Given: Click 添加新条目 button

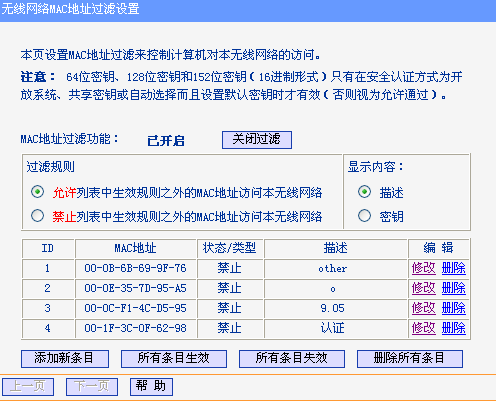Looking at the screenshot, I should (65, 359).
